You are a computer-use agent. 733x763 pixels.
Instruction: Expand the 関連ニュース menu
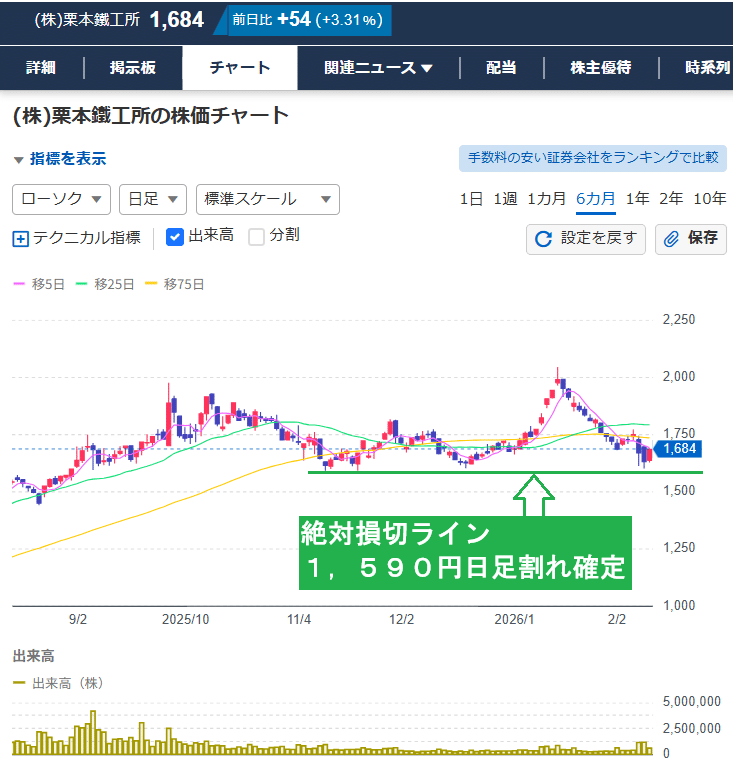pyautogui.click(x=378, y=68)
